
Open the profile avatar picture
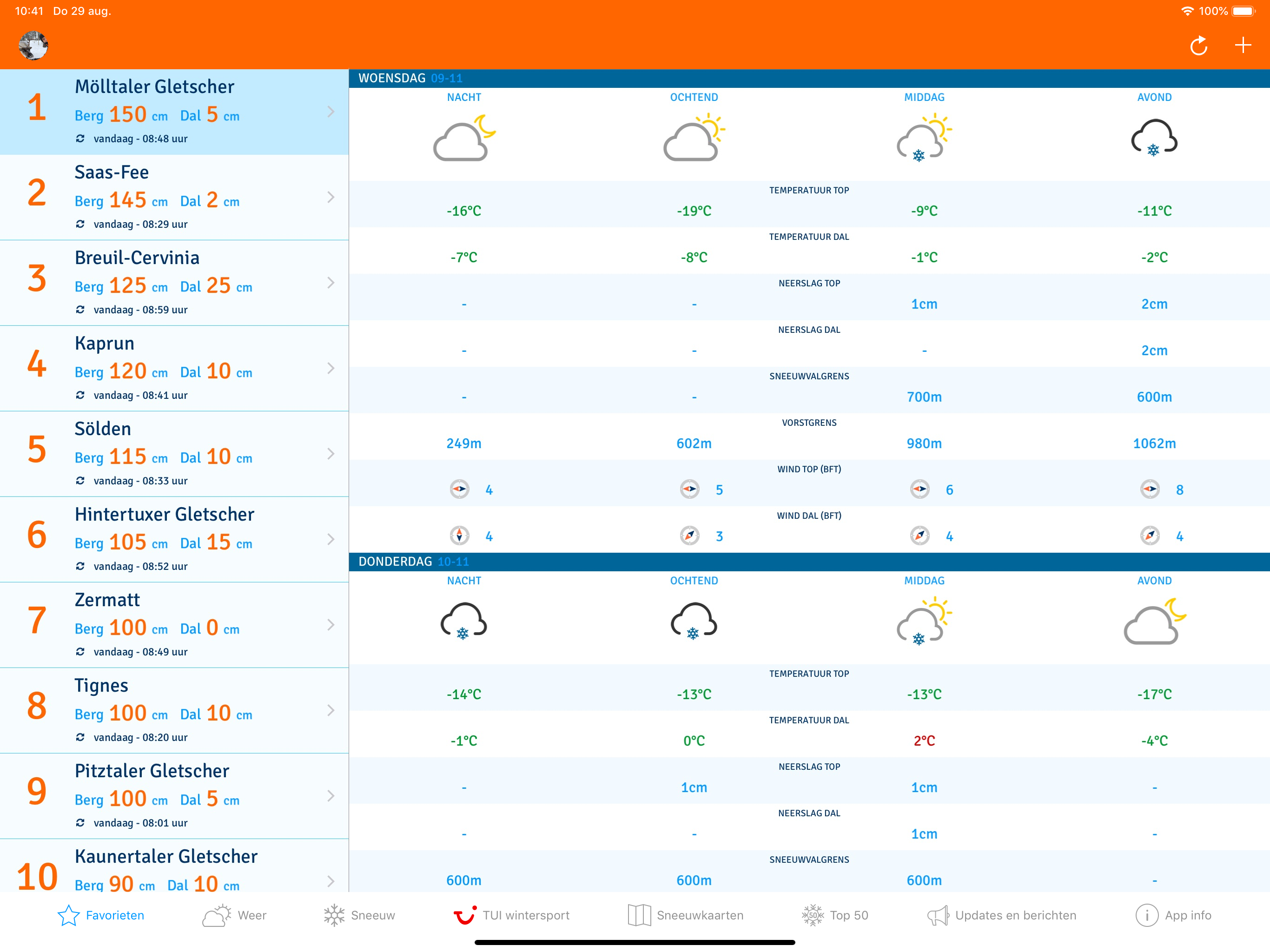coord(33,46)
